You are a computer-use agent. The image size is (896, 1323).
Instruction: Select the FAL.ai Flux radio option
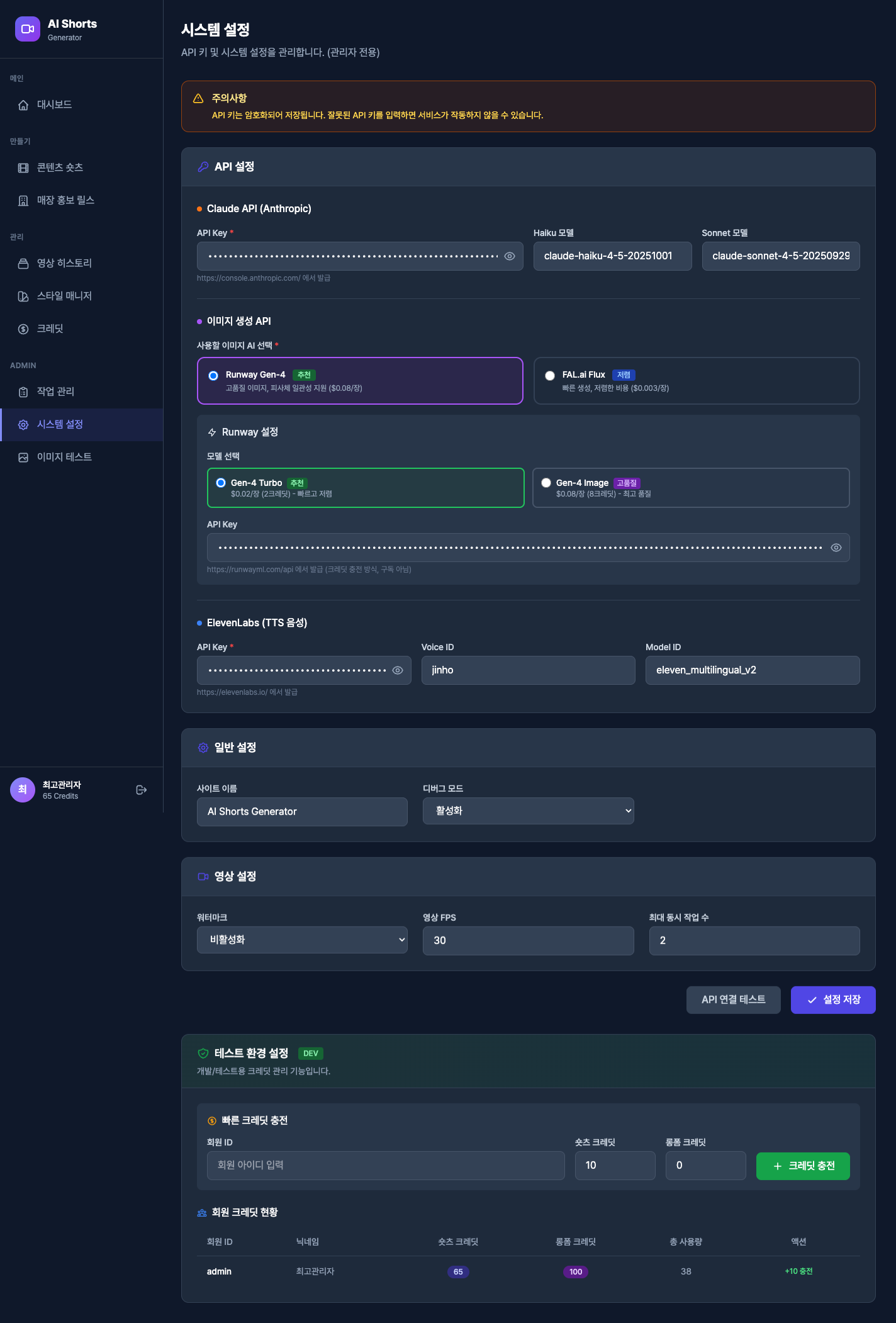(550, 376)
